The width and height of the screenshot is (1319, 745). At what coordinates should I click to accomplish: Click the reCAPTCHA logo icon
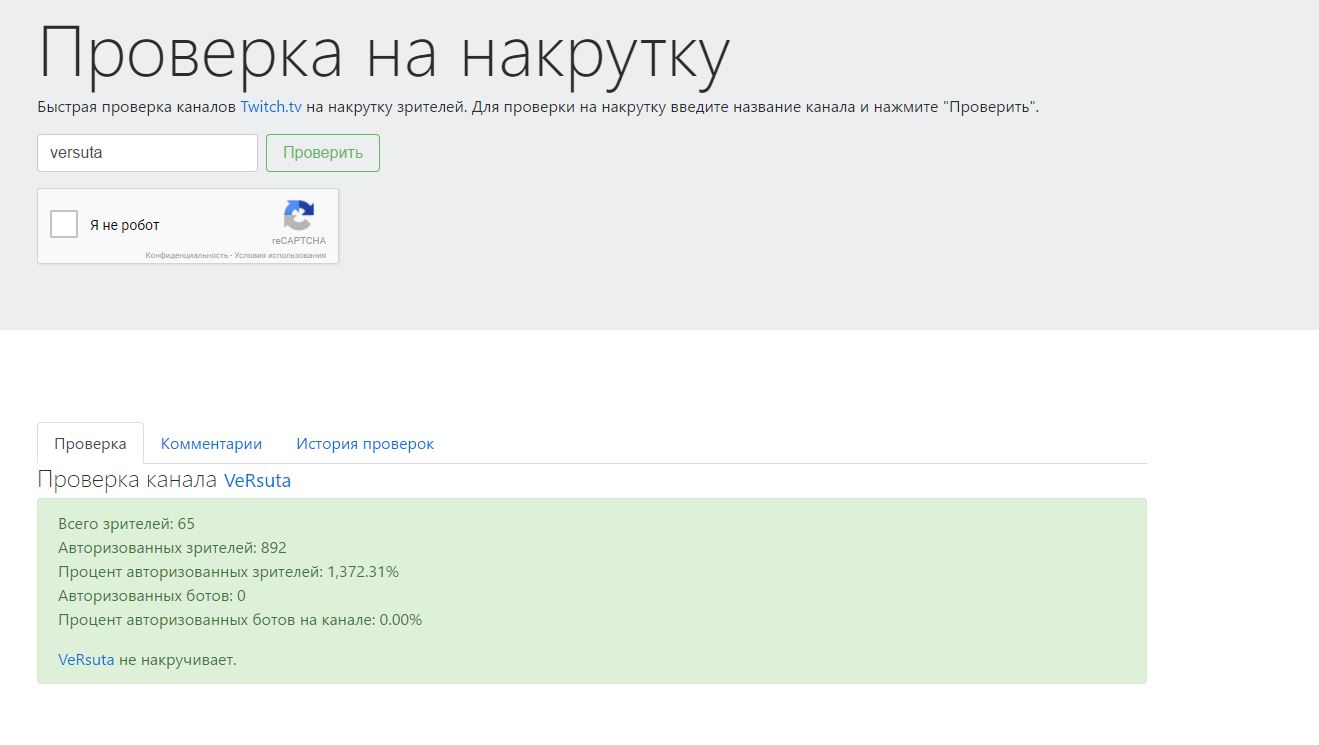[x=298, y=215]
